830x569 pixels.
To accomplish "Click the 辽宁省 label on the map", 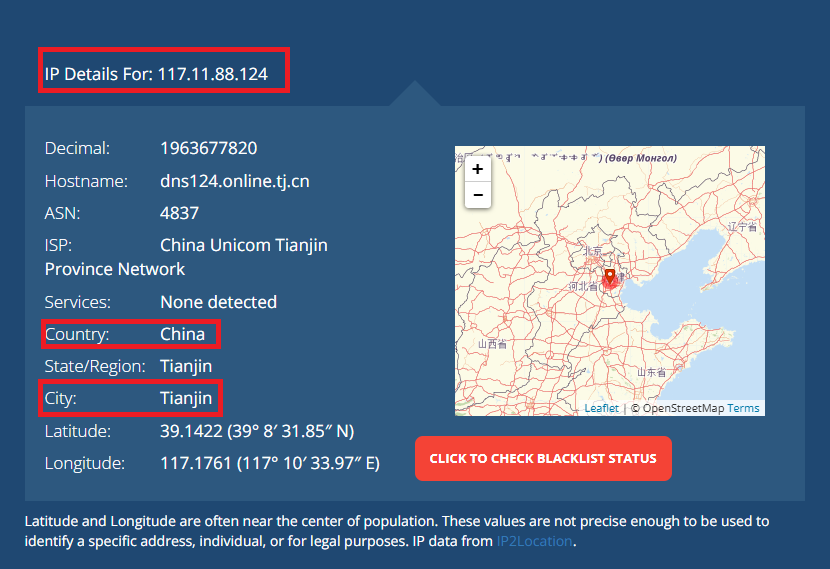I will [x=743, y=227].
